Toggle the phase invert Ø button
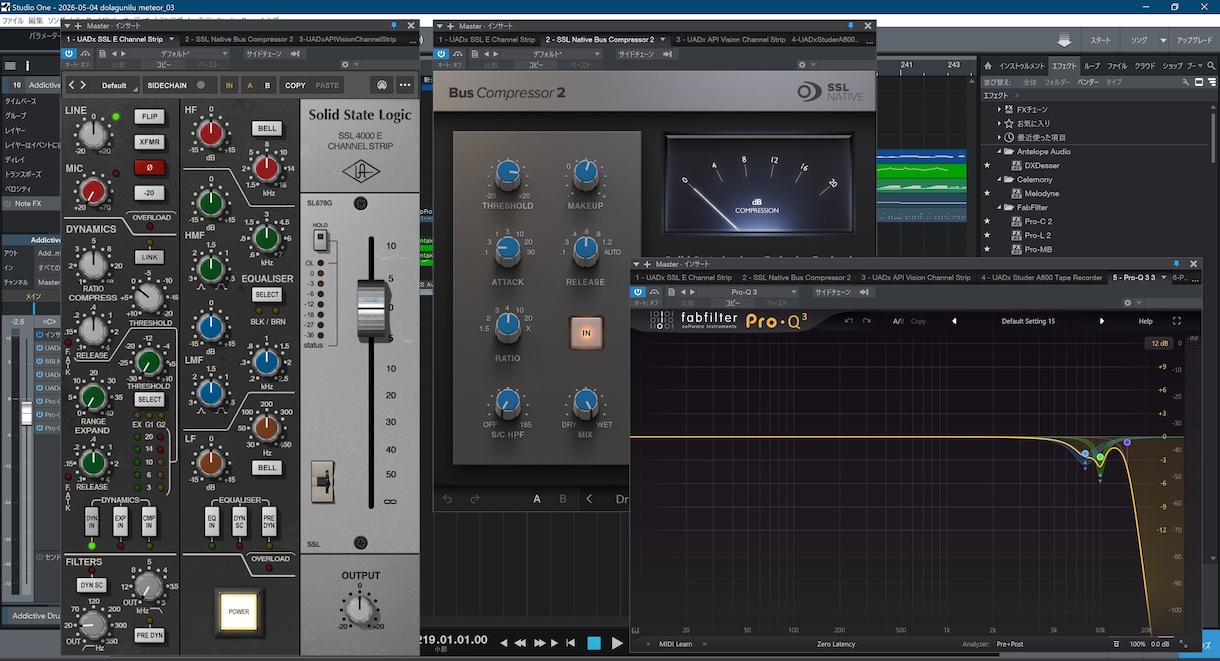 149,167
